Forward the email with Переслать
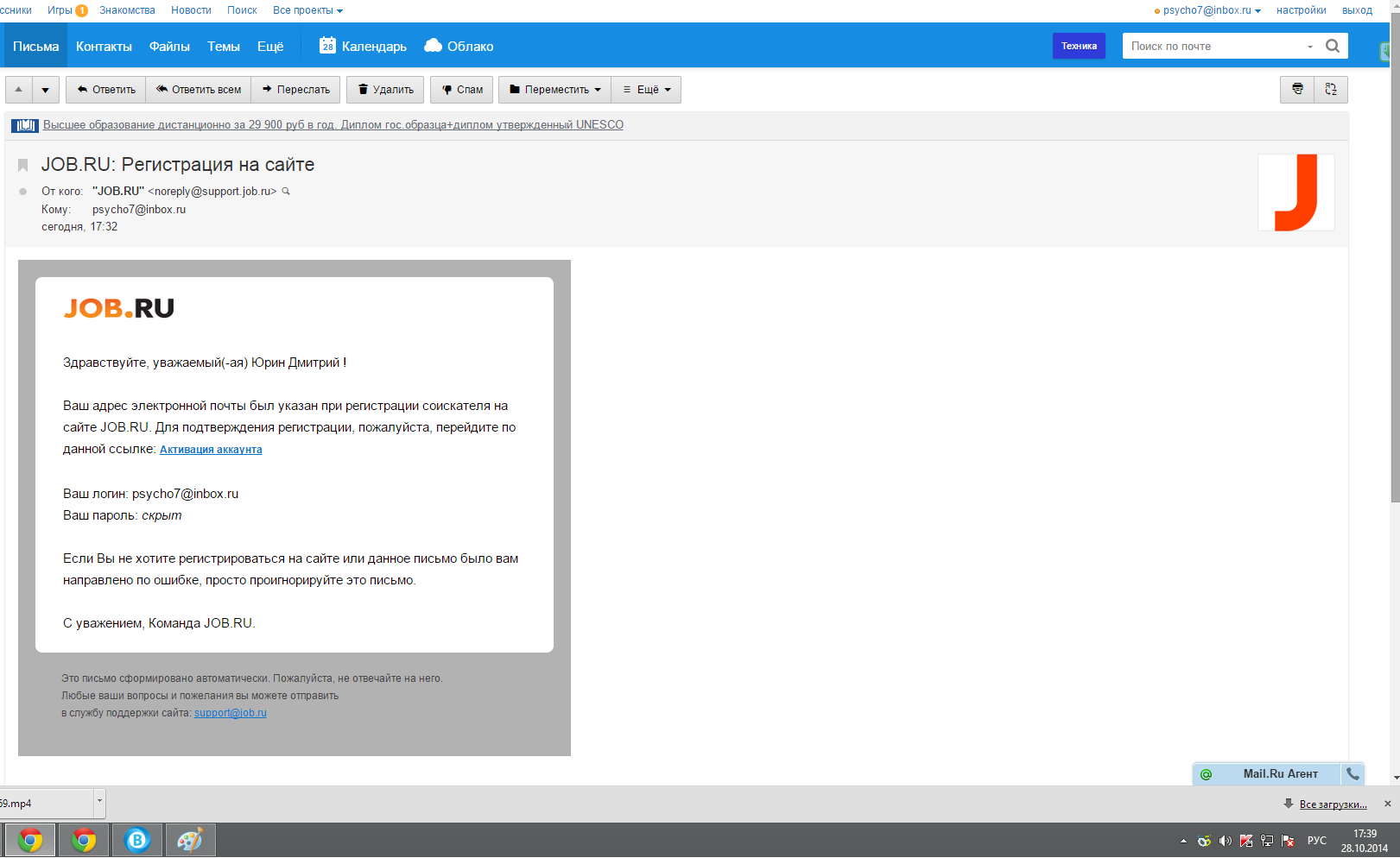 295,90
